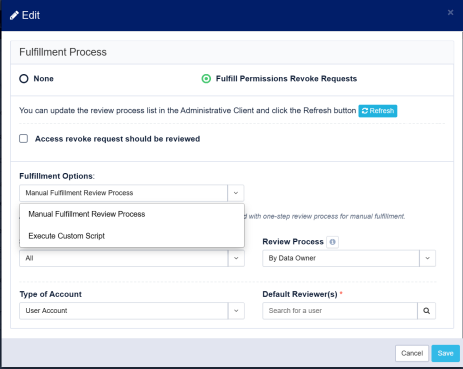Click the Search for a user field
Screen dimensions: 463x369
[340, 311]
